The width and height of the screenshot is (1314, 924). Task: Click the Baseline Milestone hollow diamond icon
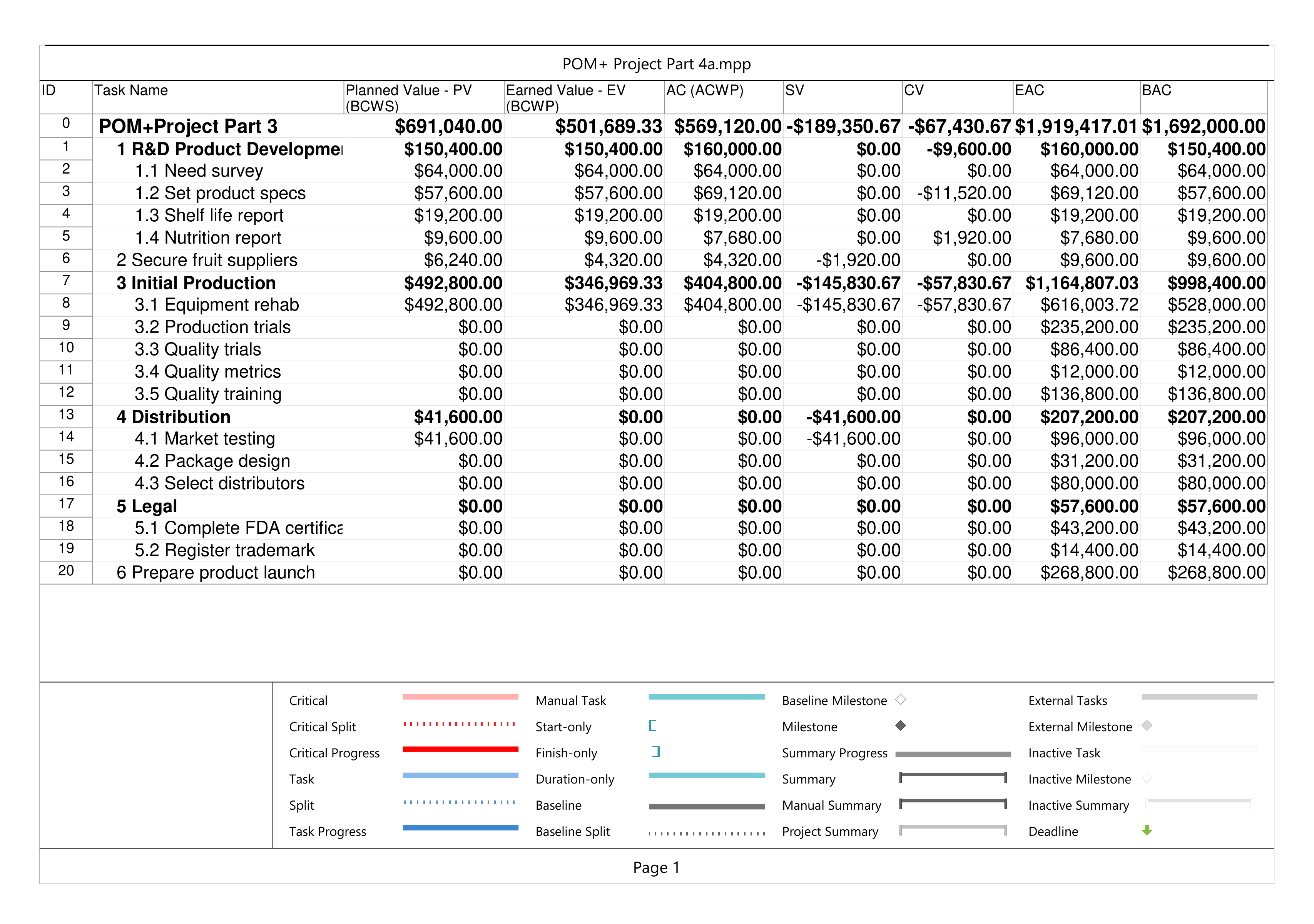coord(900,699)
